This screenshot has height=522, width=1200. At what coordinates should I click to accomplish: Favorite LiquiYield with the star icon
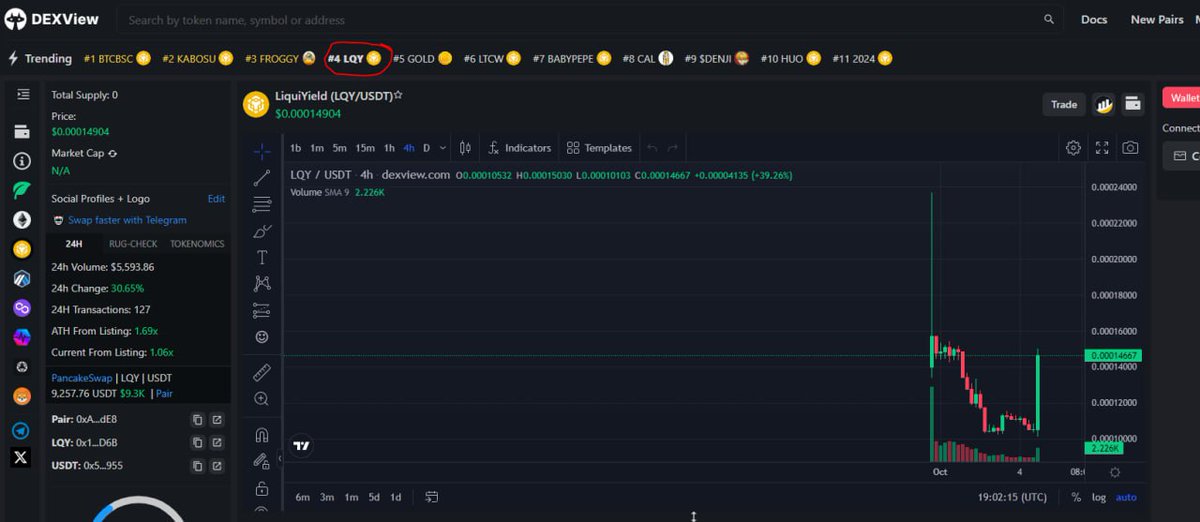coord(398,96)
